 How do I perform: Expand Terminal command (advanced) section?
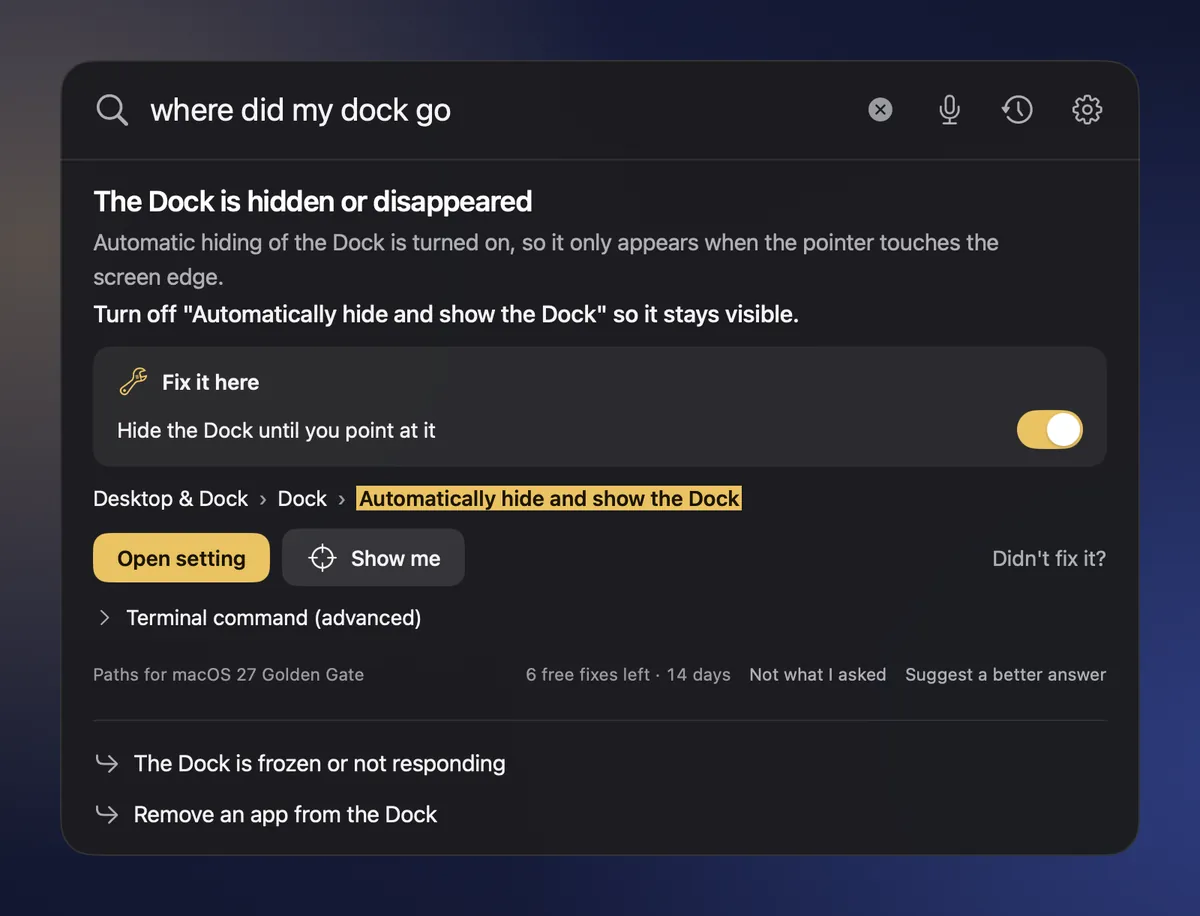pyautogui.click(x=258, y=618)
